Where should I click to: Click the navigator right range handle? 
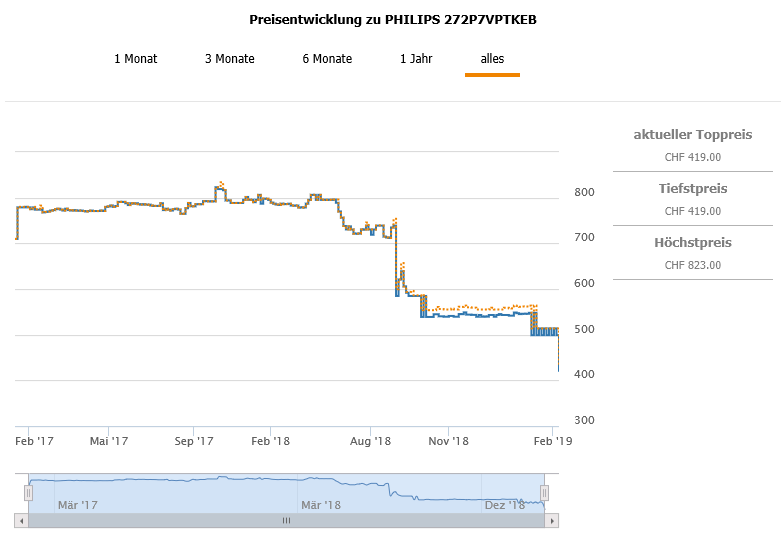pyautogui.click(x=545, y=492)
